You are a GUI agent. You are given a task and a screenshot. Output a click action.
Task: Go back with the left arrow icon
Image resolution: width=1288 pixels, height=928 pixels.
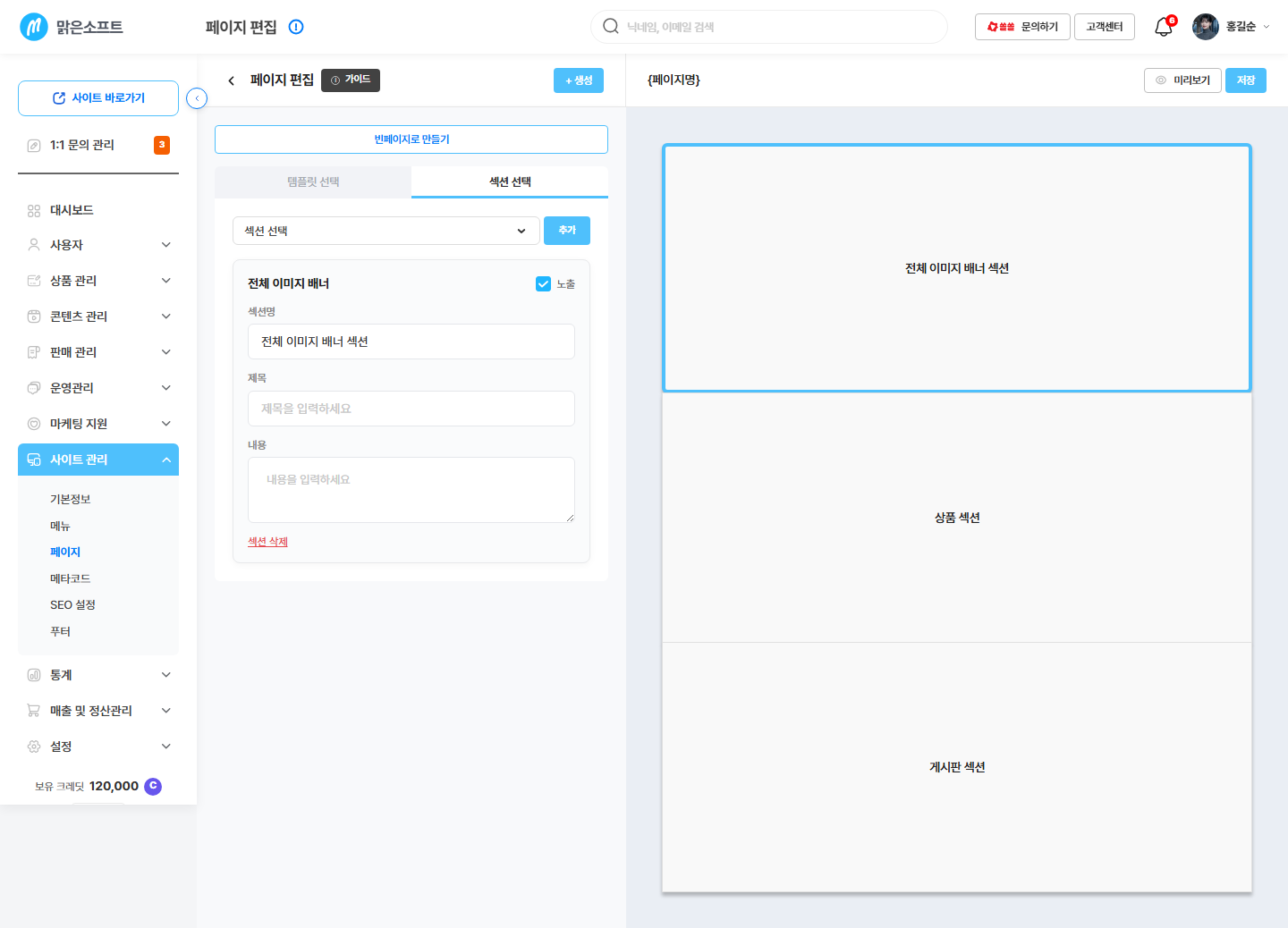point(231,80)
